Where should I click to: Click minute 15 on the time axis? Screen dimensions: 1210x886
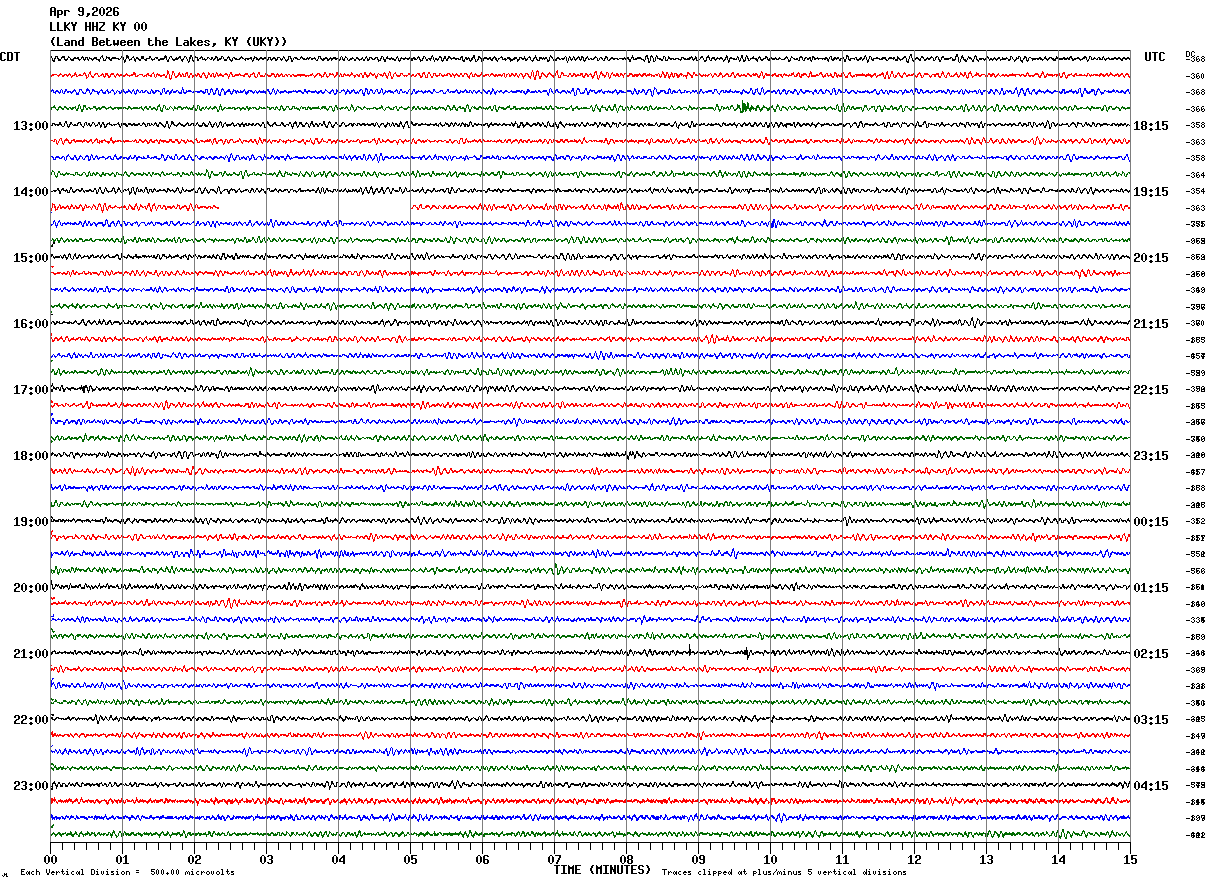[1129, 859]
